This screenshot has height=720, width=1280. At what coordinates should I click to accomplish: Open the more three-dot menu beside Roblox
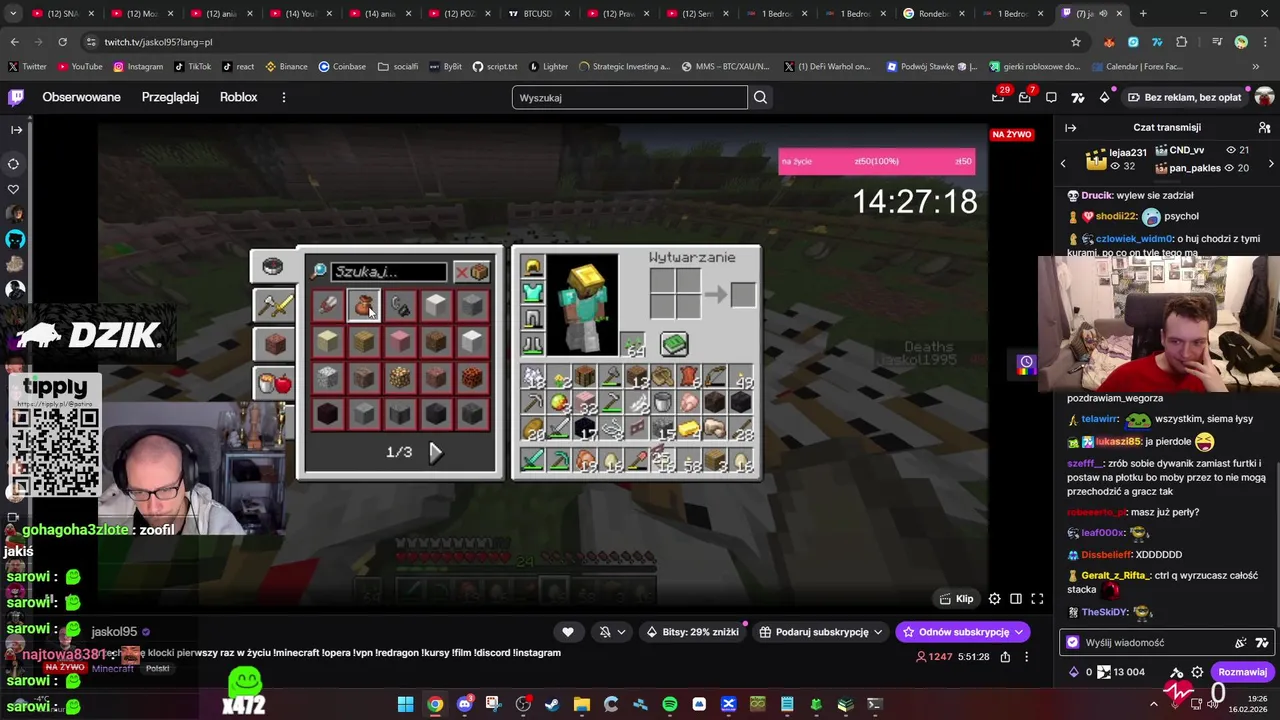(x=284, y=97)
